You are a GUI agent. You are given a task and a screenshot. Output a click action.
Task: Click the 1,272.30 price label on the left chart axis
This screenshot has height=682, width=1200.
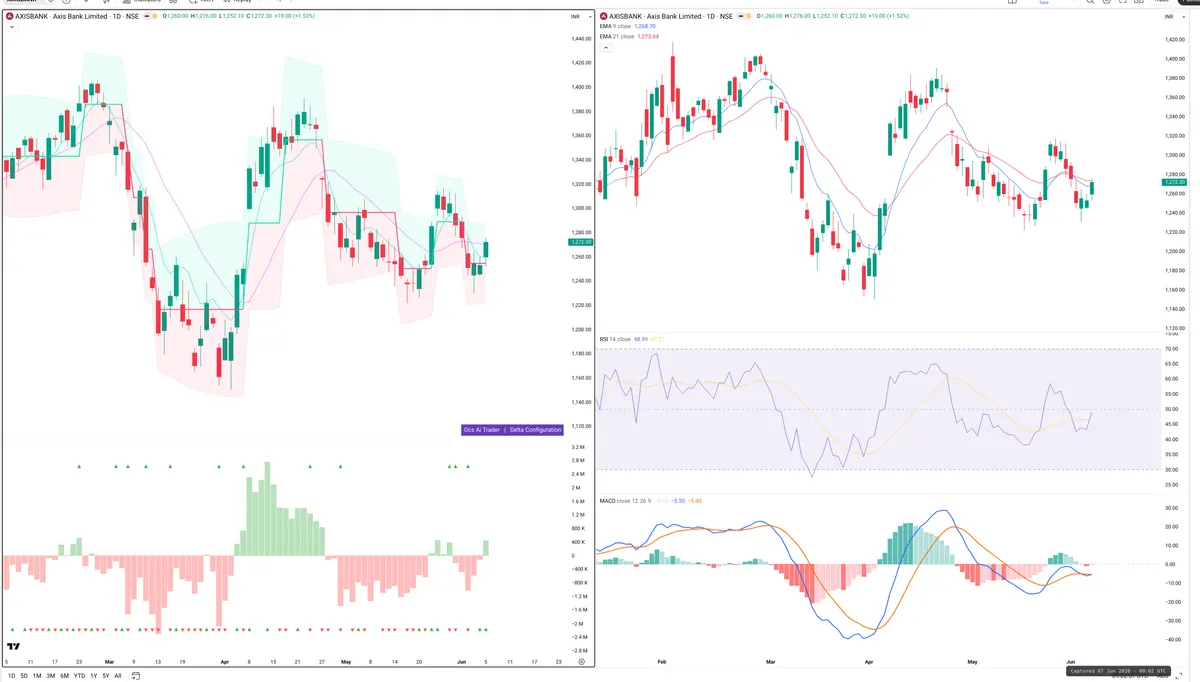(x=579, y=242)
